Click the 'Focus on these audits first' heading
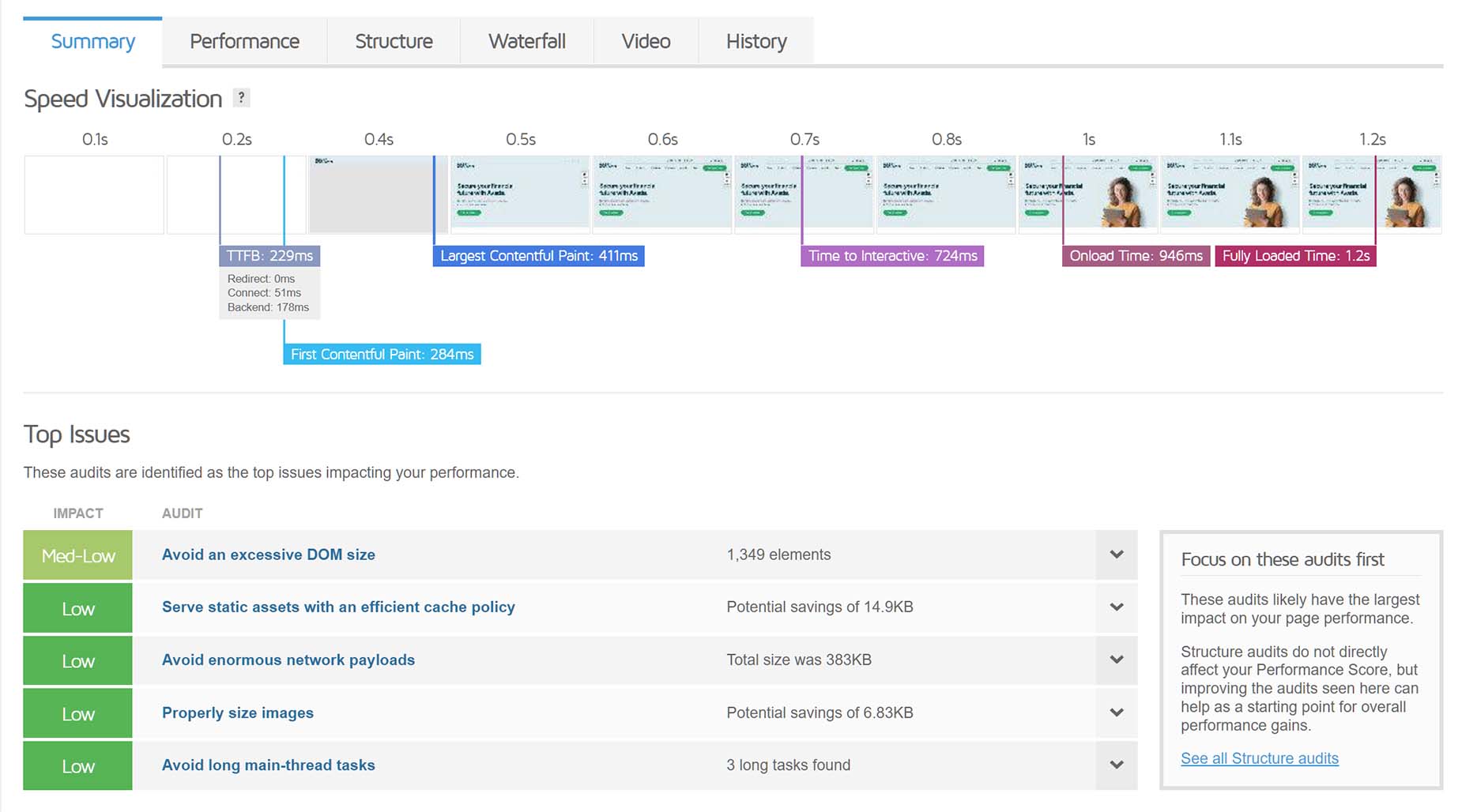 pyautogui.click(x=1283, y=559)
